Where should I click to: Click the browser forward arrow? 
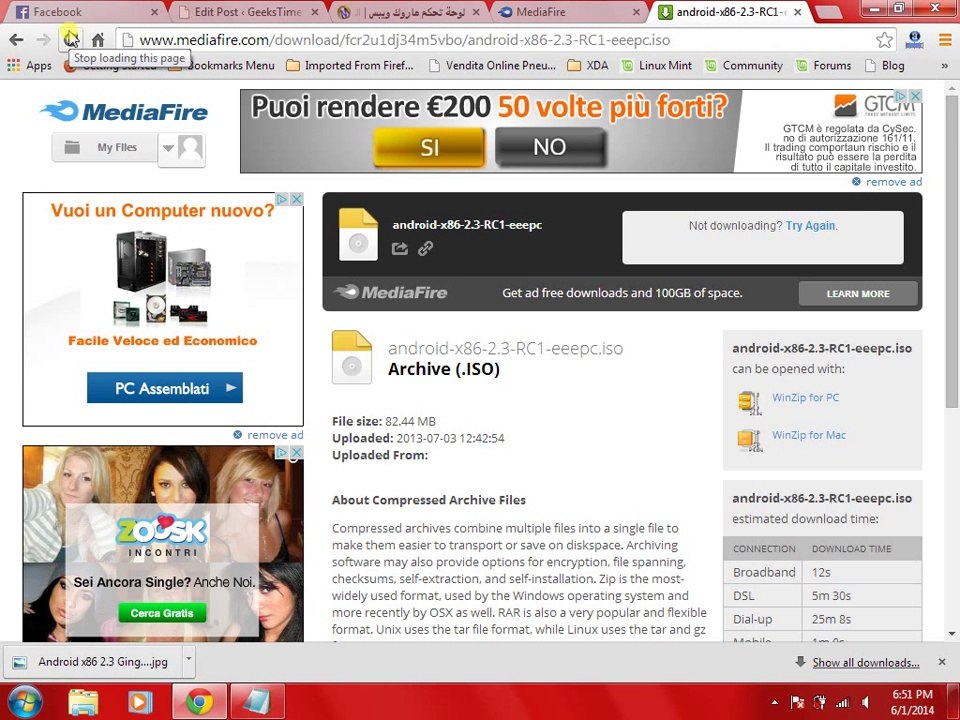[43, 40]
